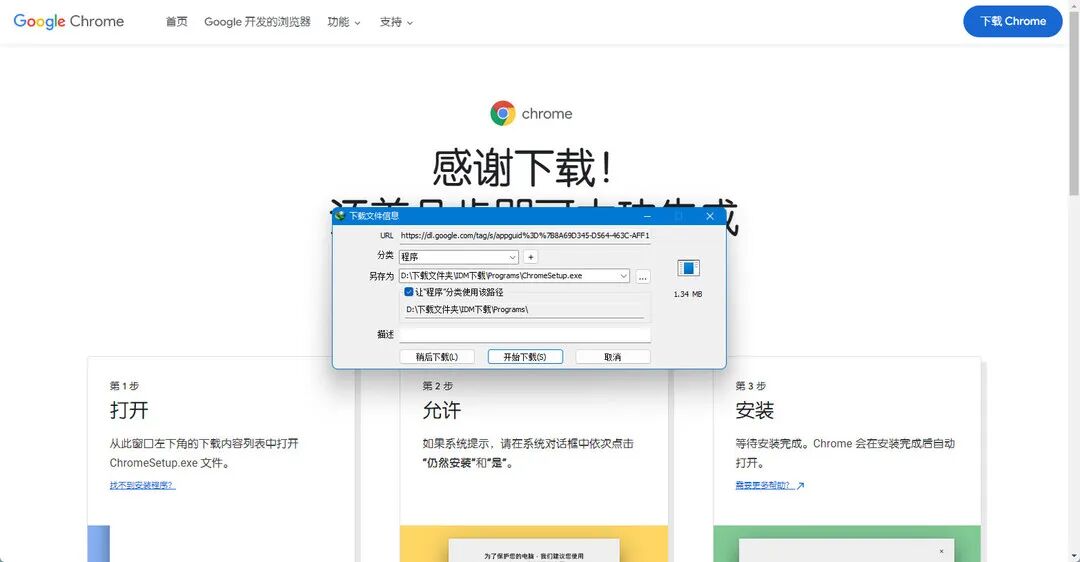Screen dimensions: 1080x562
Task: Minimize the 下载文件信息 dialog
Action: (x=647, y=216)
